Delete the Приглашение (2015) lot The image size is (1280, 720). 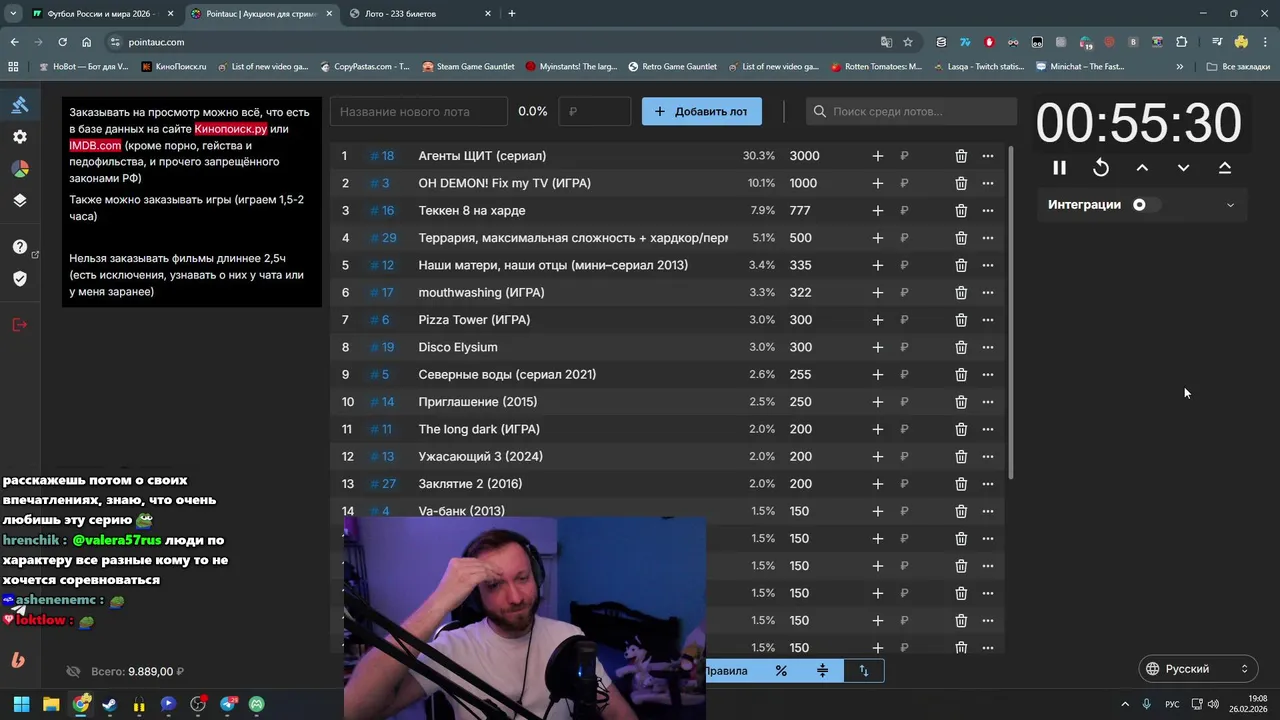pyautogui.click(x=961, y=402)
